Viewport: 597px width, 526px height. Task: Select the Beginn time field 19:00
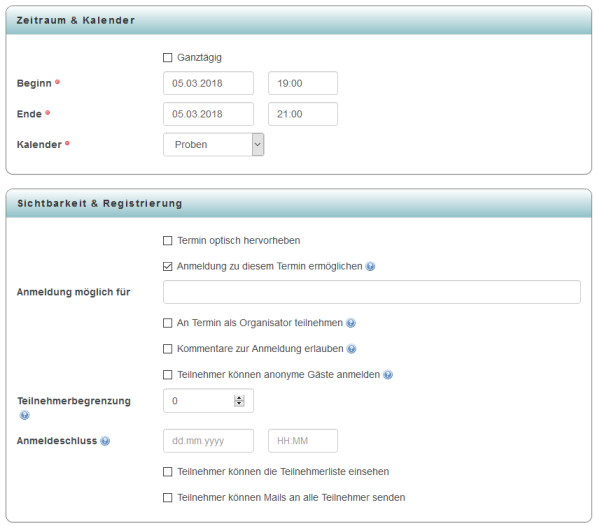pos(303,83)
